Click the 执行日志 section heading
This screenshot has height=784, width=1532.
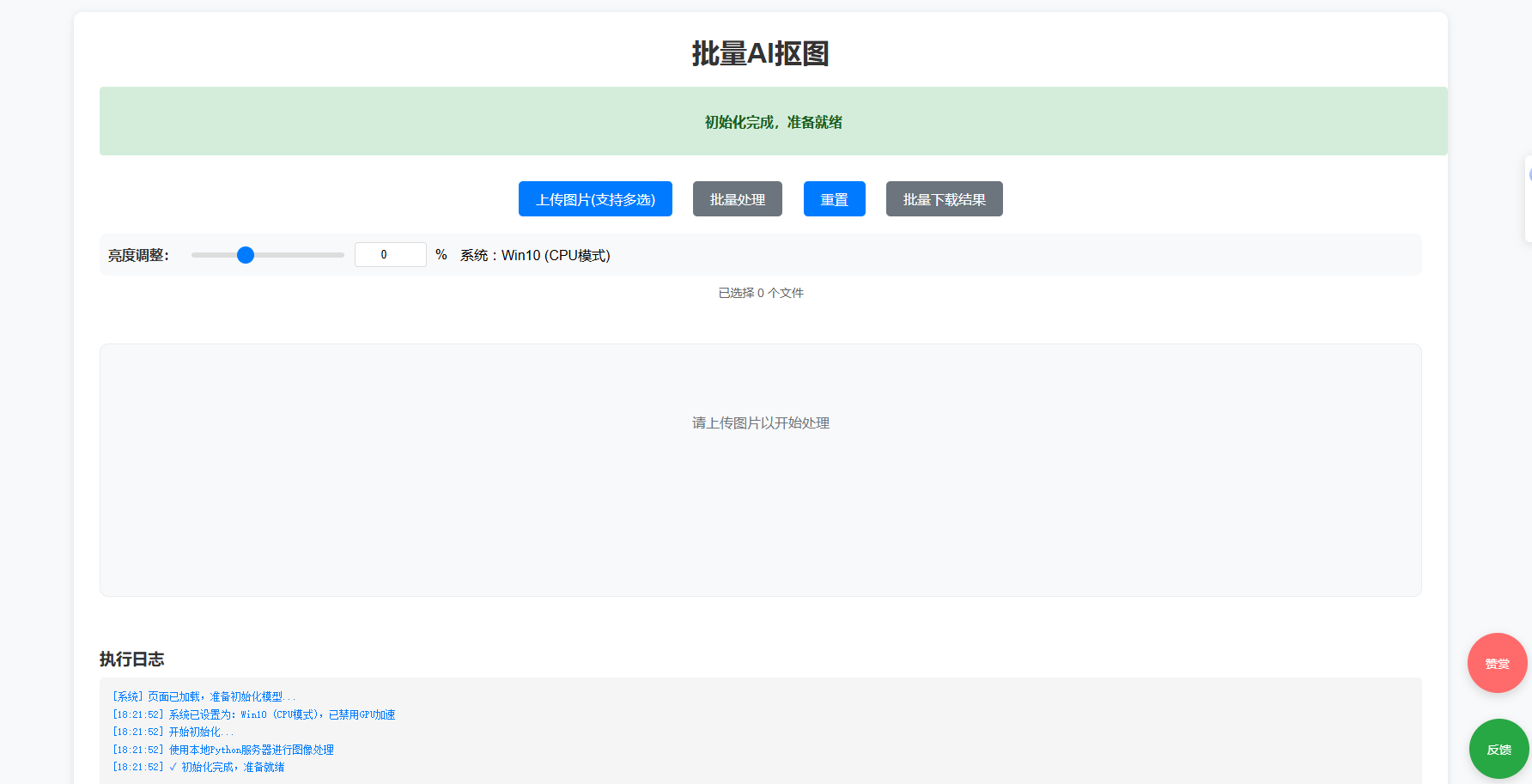[x=131, y=659]
